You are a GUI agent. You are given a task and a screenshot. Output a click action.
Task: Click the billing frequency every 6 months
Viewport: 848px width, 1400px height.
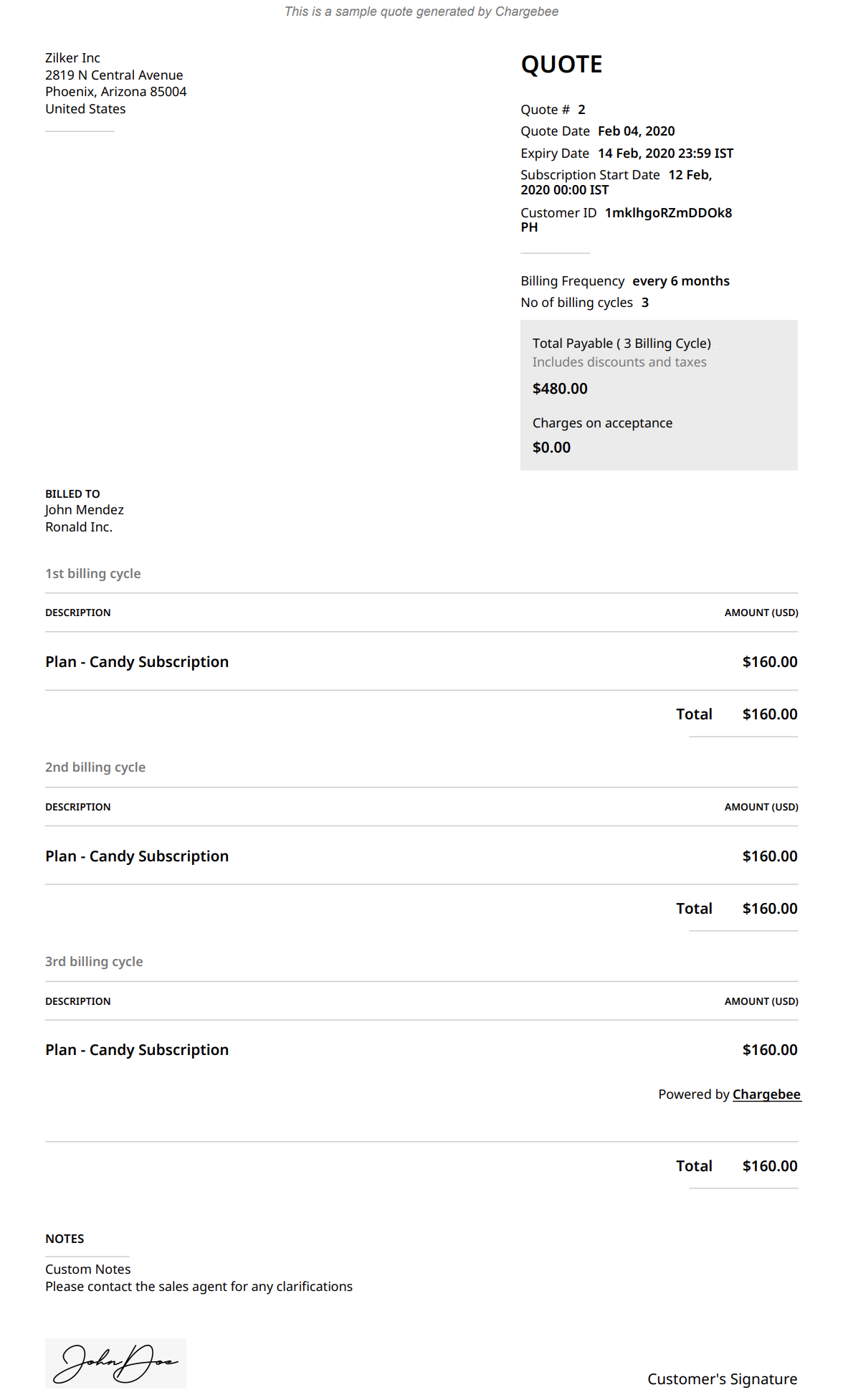(680, 281)
